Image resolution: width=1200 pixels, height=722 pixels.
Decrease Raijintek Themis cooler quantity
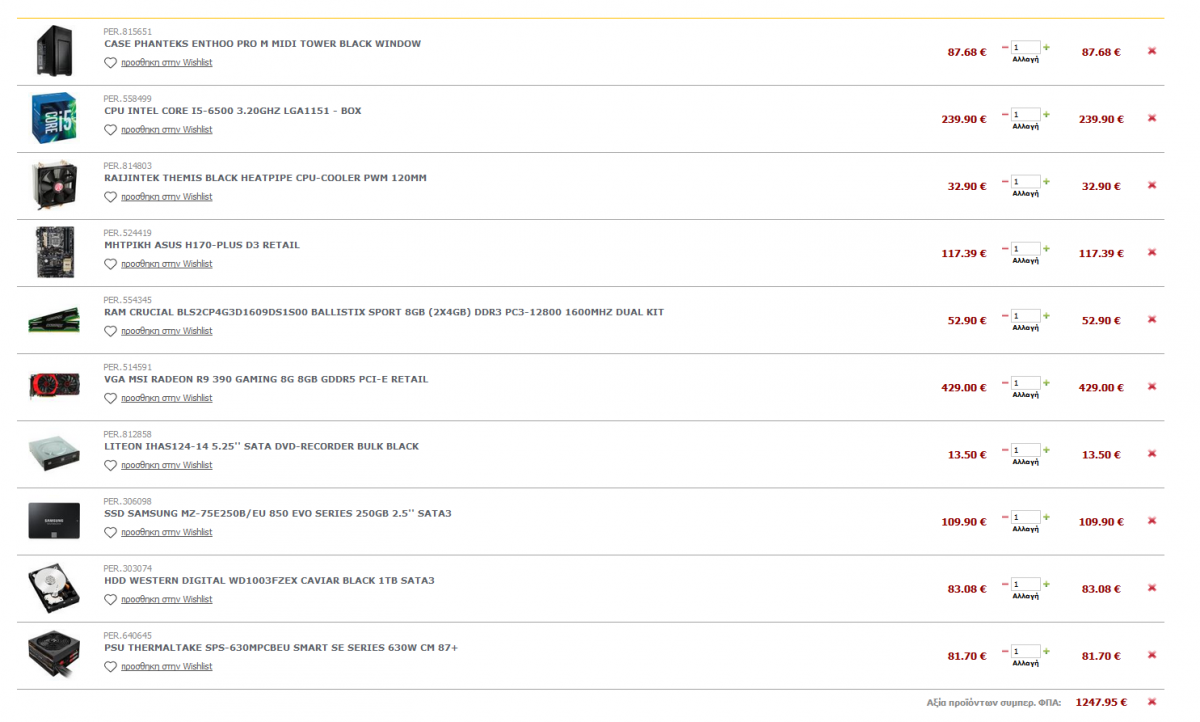pos(1005,181)
